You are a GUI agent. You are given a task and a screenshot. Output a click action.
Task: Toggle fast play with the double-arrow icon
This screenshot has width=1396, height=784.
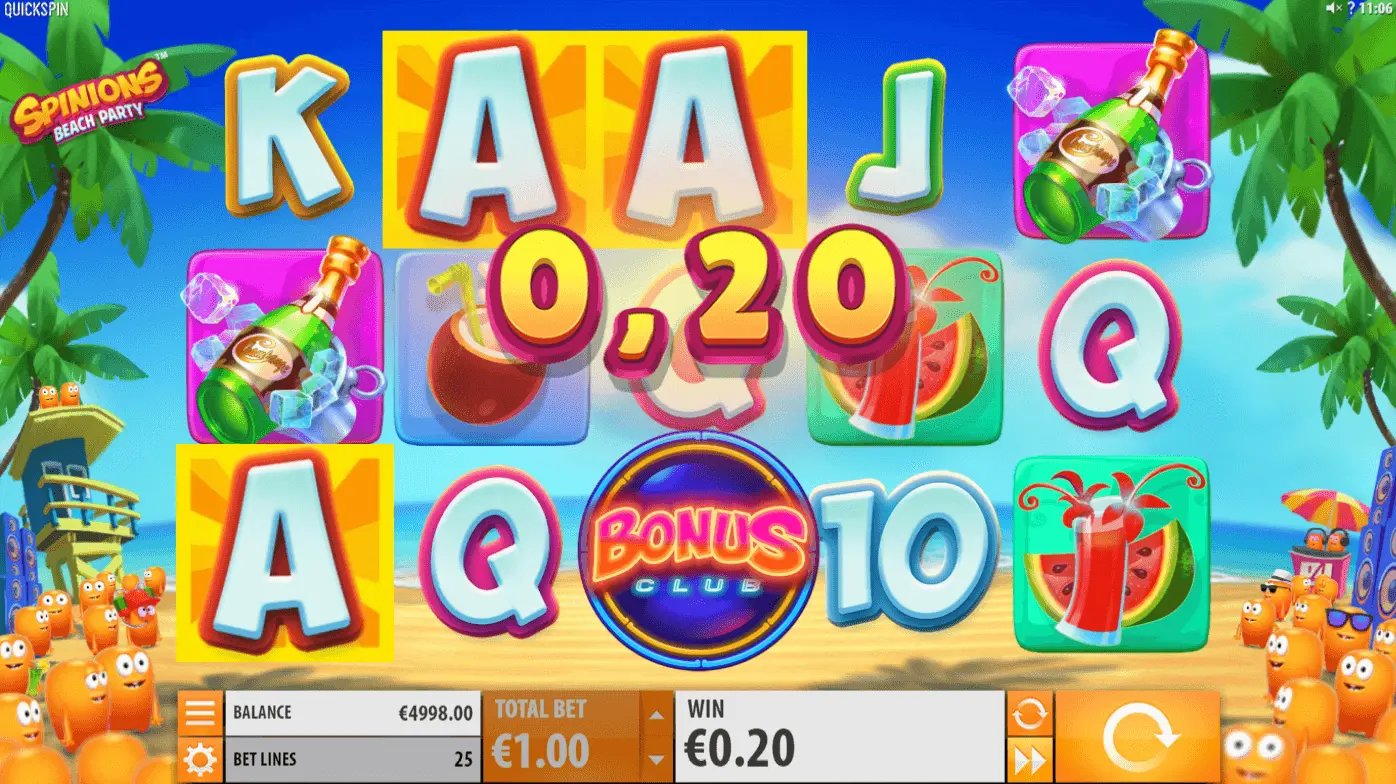point(1029,759)
